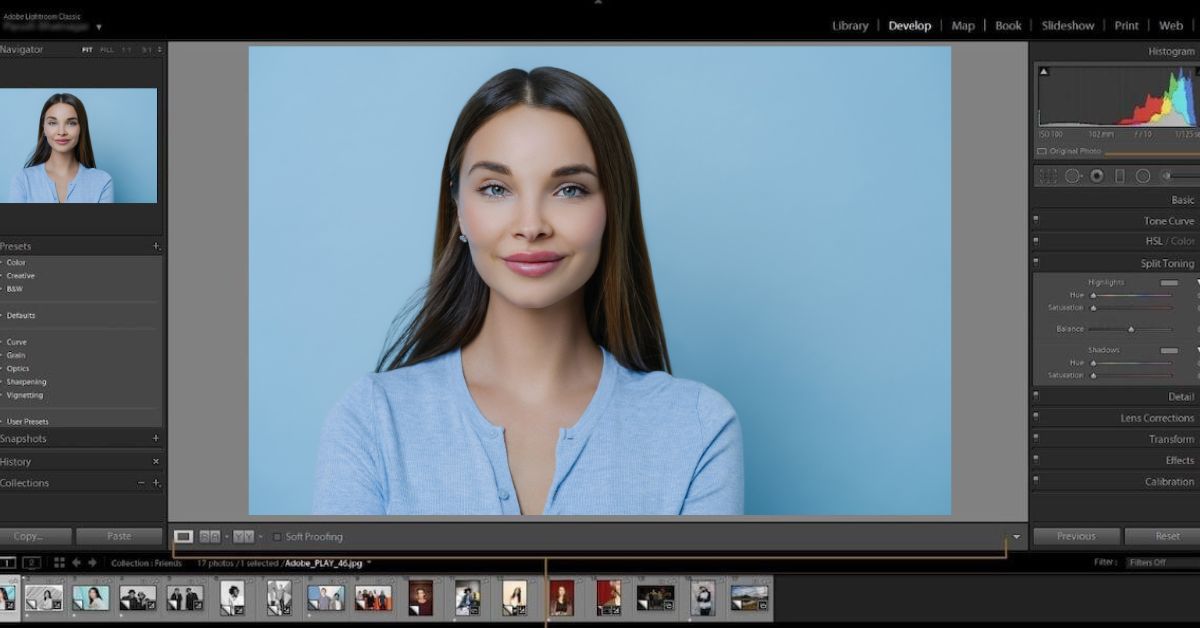Toggle the Soft Proofing checkbox
Viewport: 1200px width, 628px height.
pos(277,537)
